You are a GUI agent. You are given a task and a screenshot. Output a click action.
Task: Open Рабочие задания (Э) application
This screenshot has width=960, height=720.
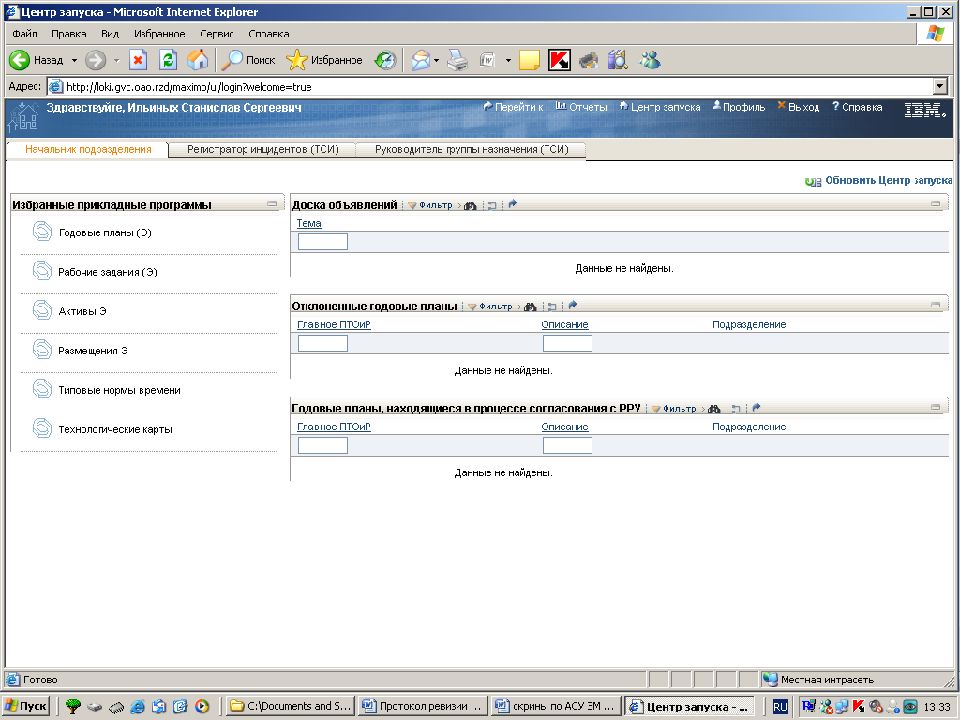coord(108,272)
